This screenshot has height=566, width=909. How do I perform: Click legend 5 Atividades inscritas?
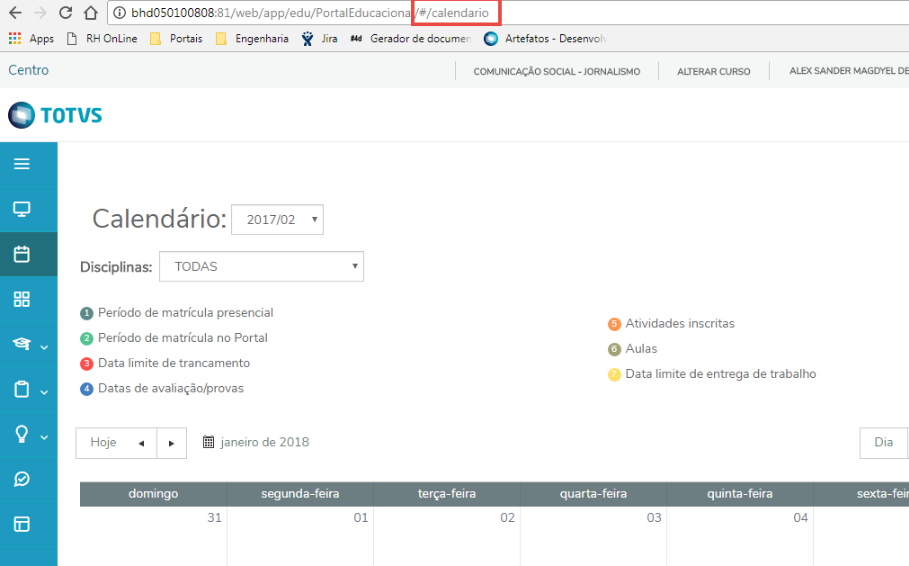tap(671, 324)
